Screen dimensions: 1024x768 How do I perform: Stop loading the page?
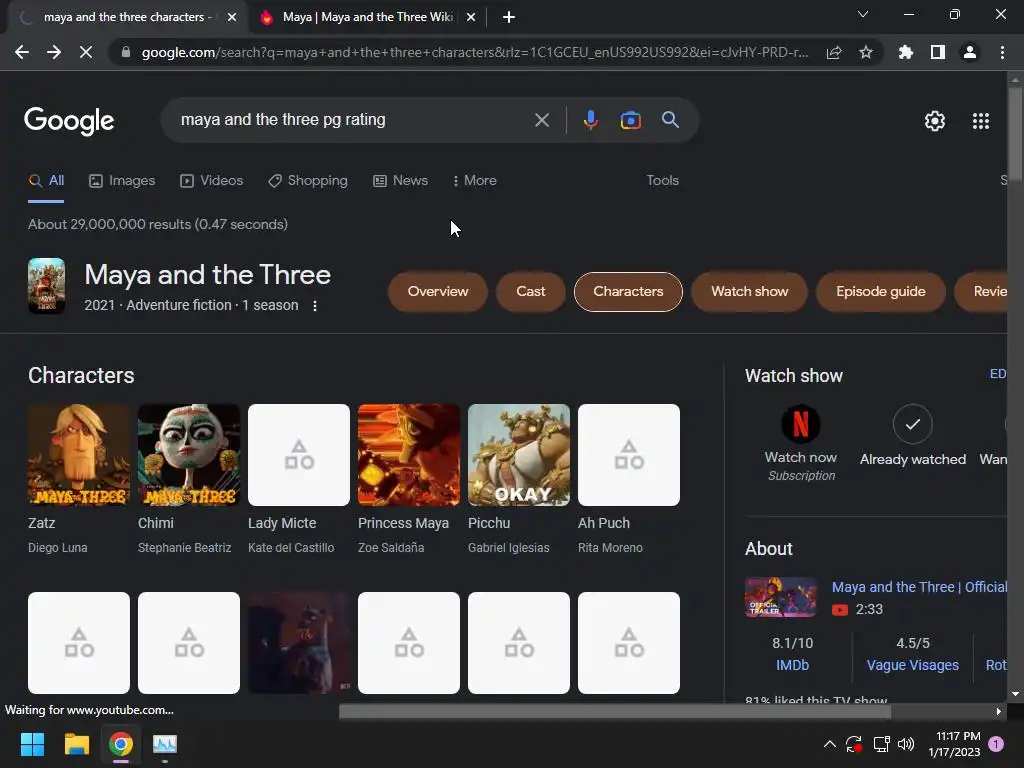pos(86,52)
